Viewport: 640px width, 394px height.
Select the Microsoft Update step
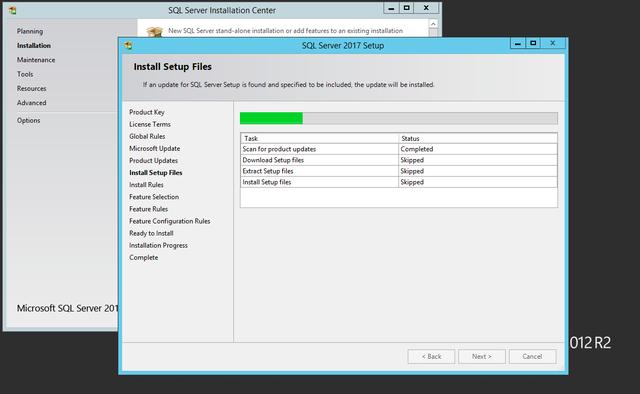[x=155, y=148]
